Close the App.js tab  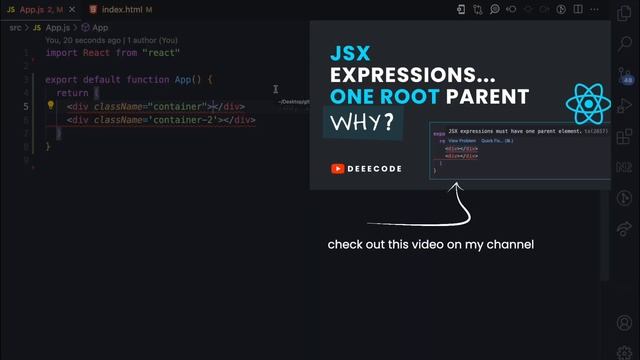(x=72, y=9)
